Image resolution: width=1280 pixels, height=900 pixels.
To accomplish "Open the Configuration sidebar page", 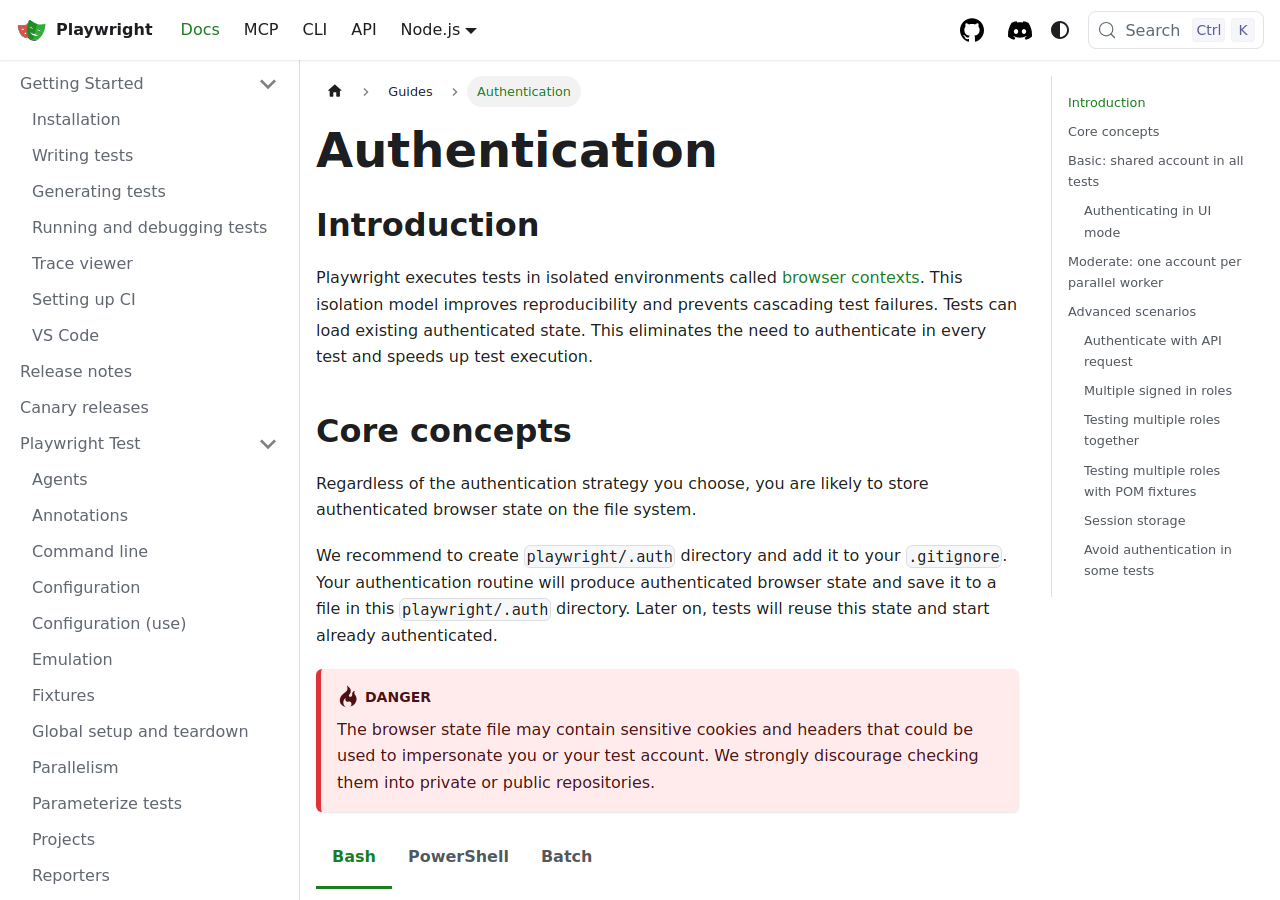I will [86, 588].
